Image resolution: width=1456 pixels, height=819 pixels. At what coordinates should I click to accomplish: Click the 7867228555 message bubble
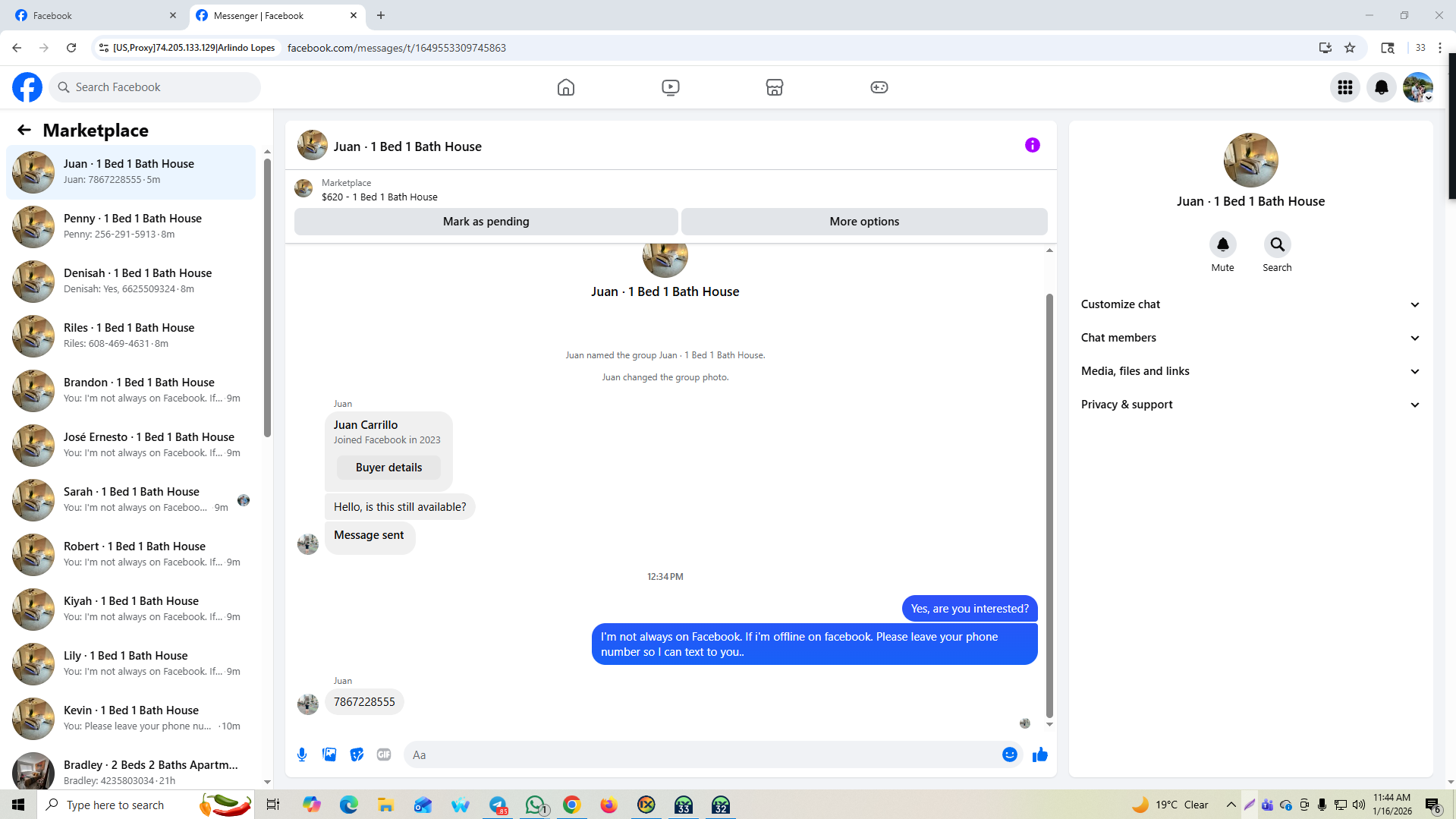[364, 702]
